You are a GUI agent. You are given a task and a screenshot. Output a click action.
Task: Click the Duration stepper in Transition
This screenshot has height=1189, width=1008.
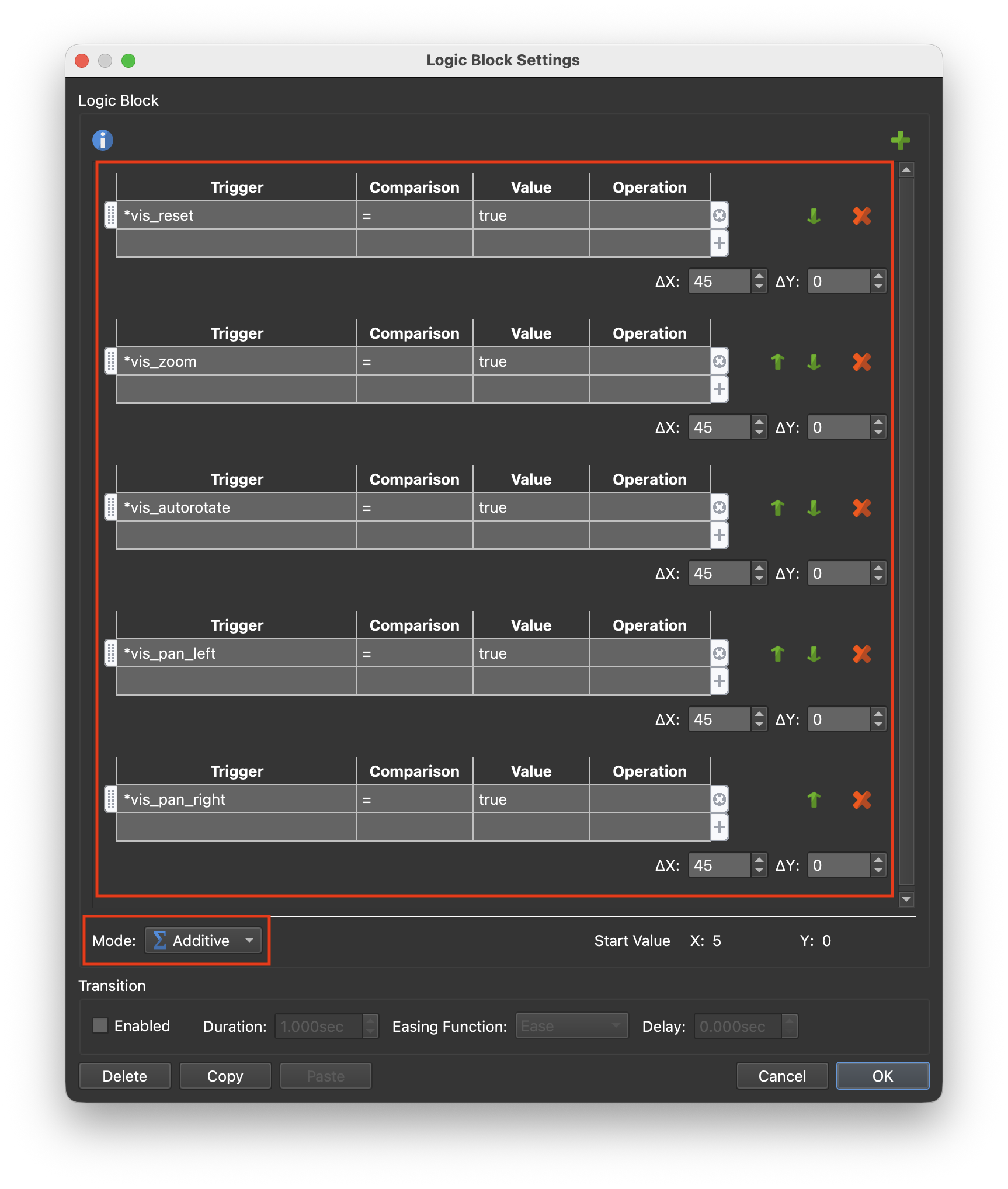click(x=370, y=1026)
